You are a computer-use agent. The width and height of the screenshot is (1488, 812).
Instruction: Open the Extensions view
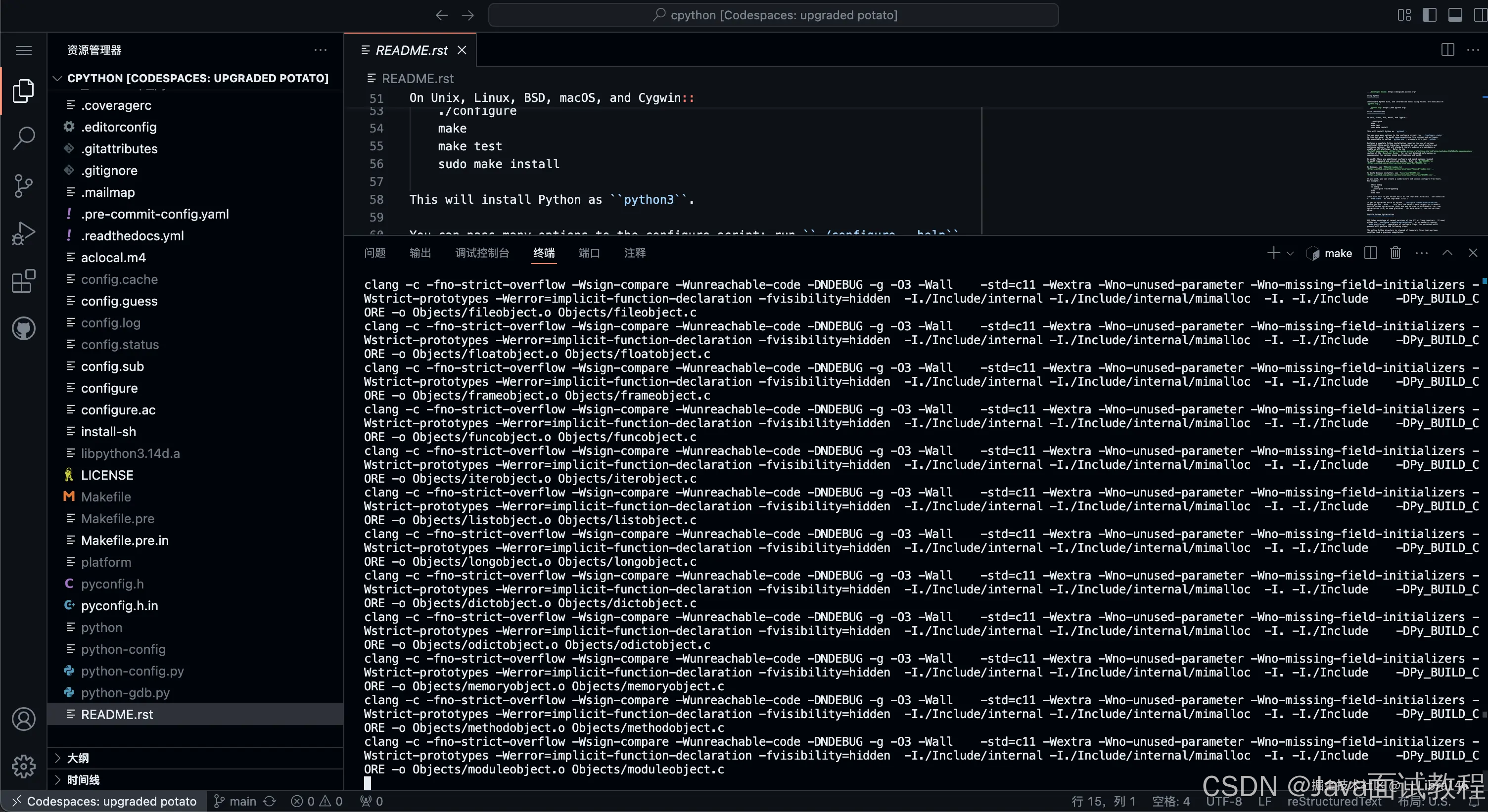(x=24, y=281)
